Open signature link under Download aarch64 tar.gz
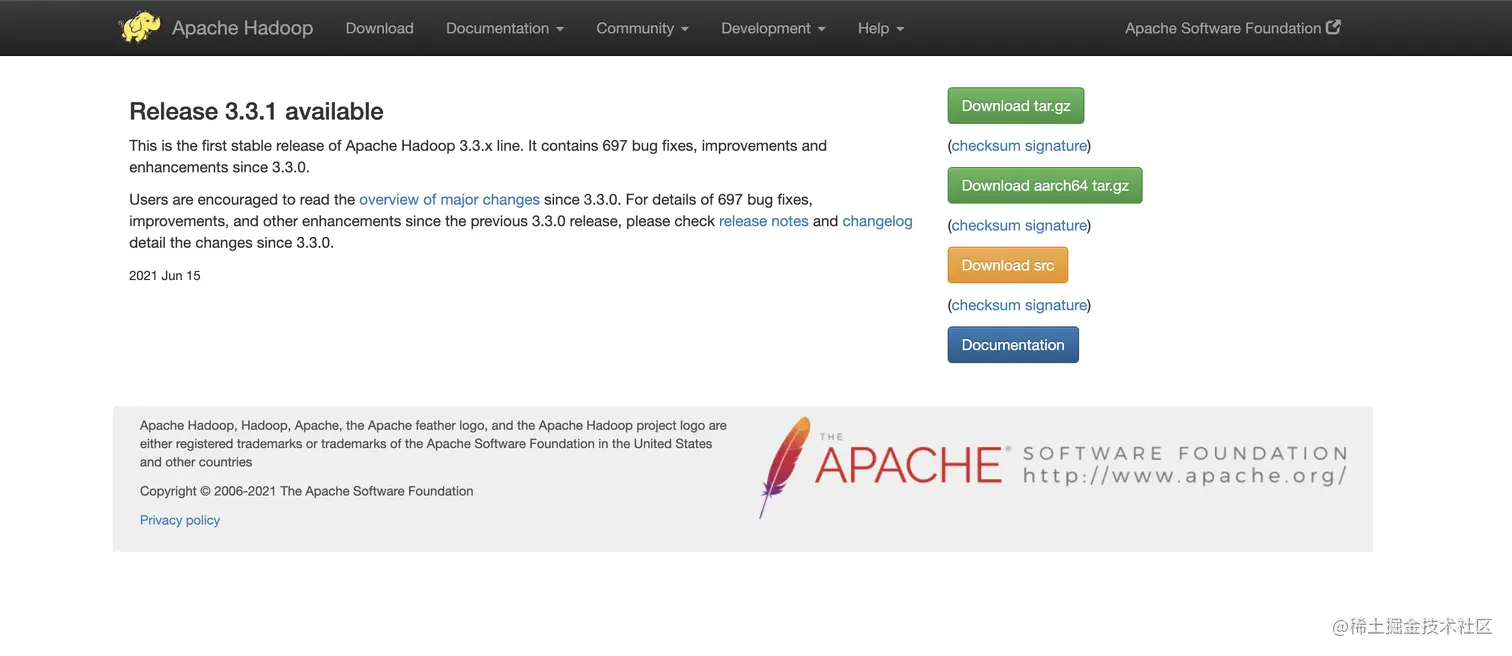Viewport: 1512px width, 656px height. [x=1055, y=226]
